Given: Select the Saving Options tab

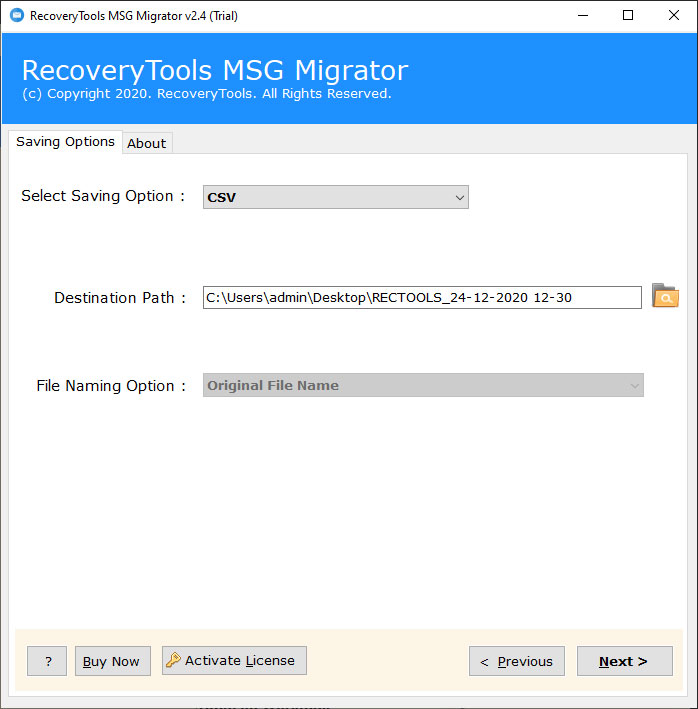Looking at the screenshot, I should coord(65,142).
